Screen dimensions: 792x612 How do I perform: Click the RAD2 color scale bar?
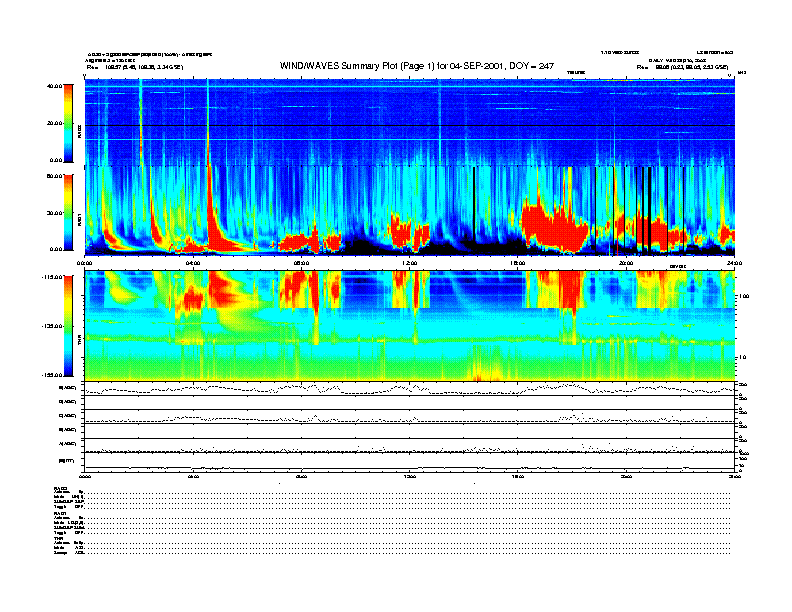tap(68, 122)
